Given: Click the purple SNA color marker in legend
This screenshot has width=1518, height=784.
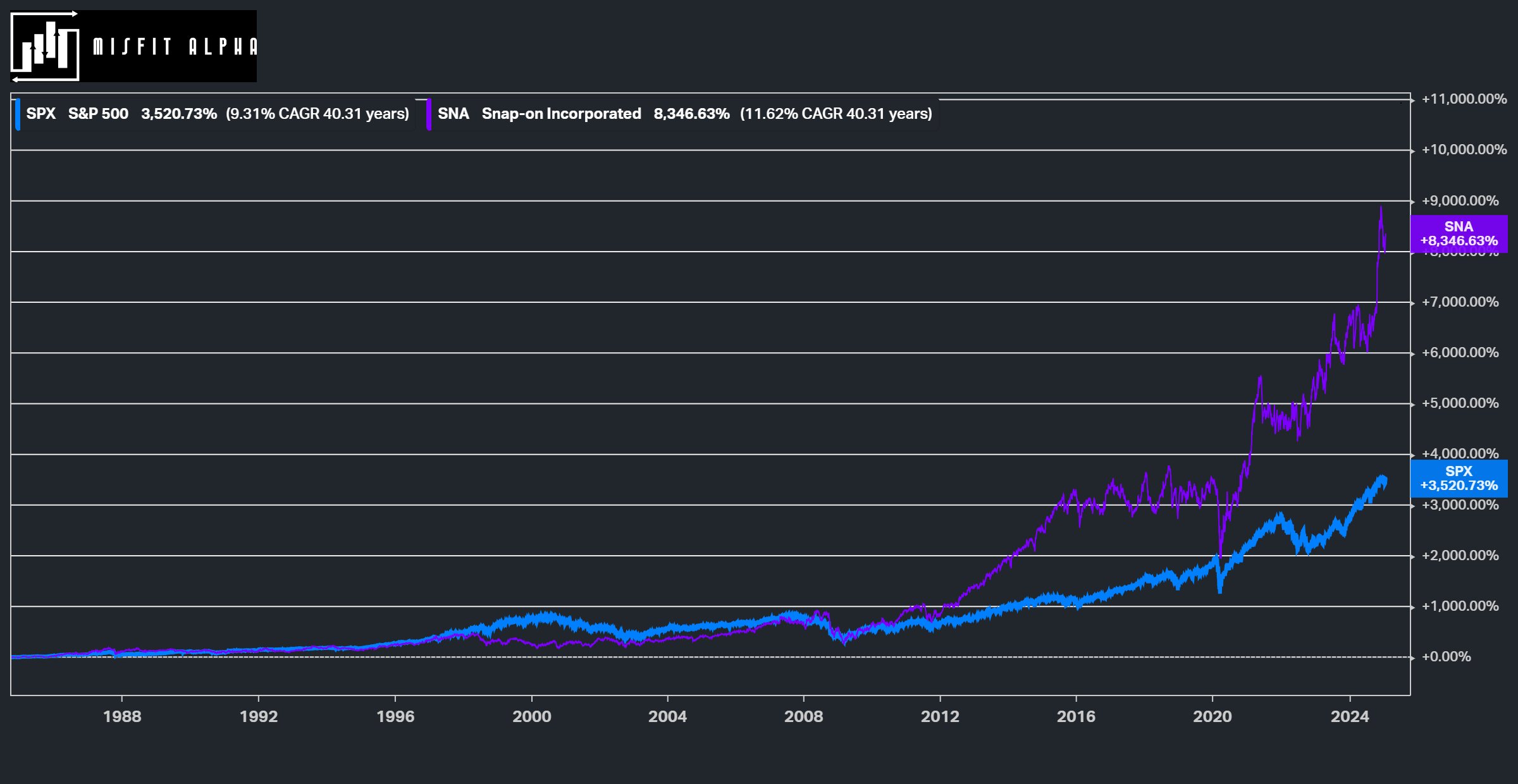Looking at the screenshot, I should coord(429,114).
